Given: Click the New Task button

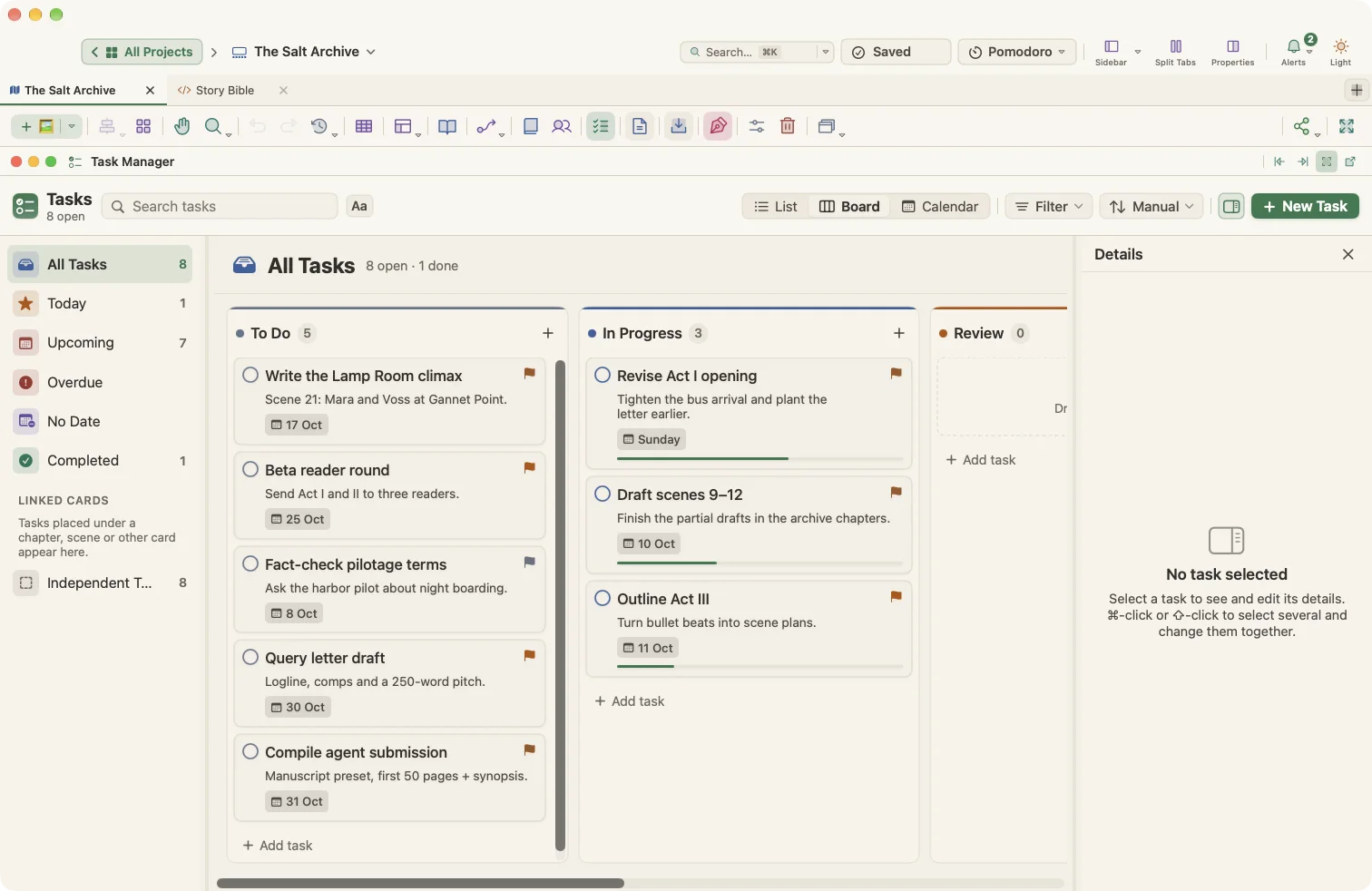Looking at the screenshot, I should (x=1305, y=207).
